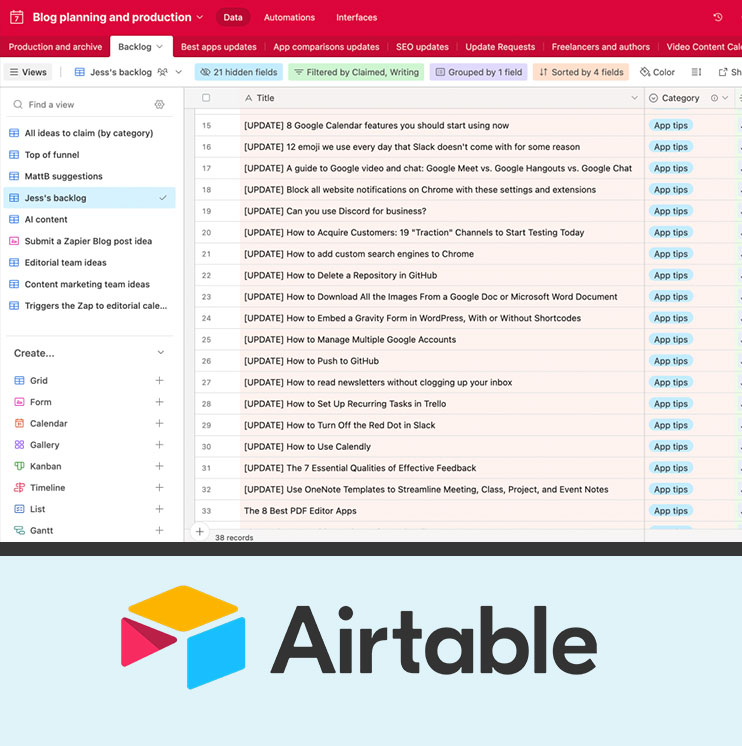
Task: Add a new Calendar view
Action: click(159, 423)
